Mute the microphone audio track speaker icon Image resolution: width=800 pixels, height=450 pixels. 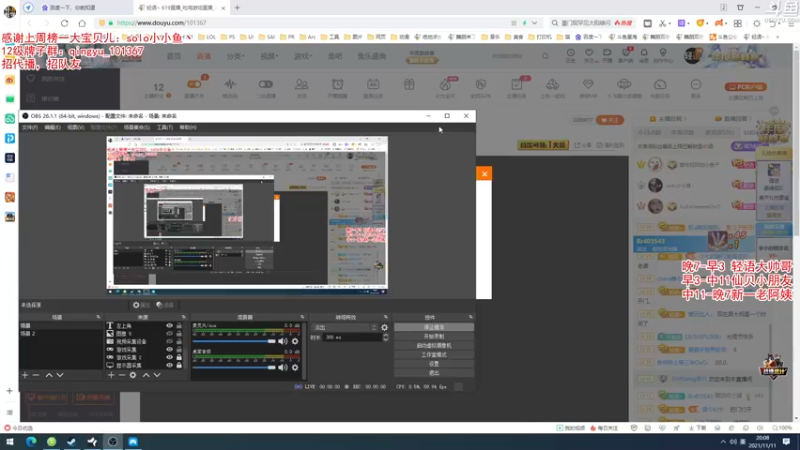coord(283,341)
